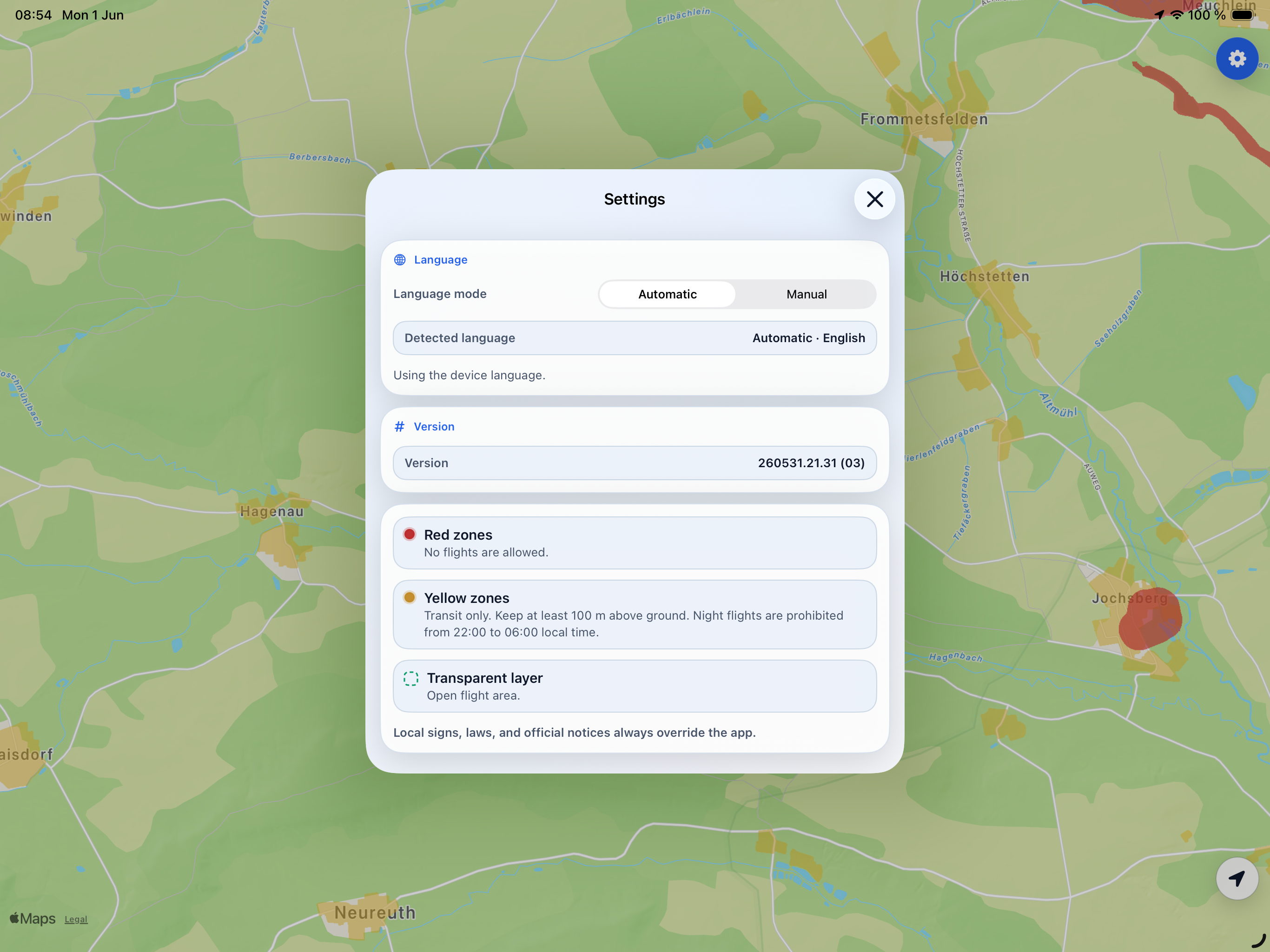The height and width of the screenshot is (952, 1270).
Task: Click the hash icon next to Version
Action: tap(400, 427)
